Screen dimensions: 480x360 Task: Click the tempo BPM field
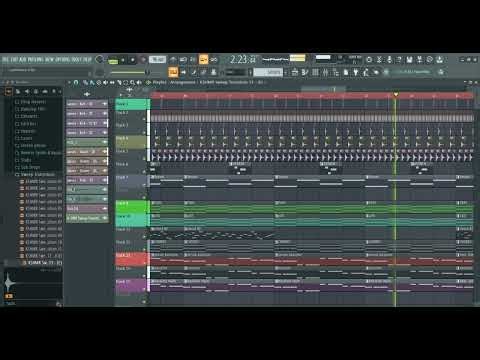click(157, 60)
